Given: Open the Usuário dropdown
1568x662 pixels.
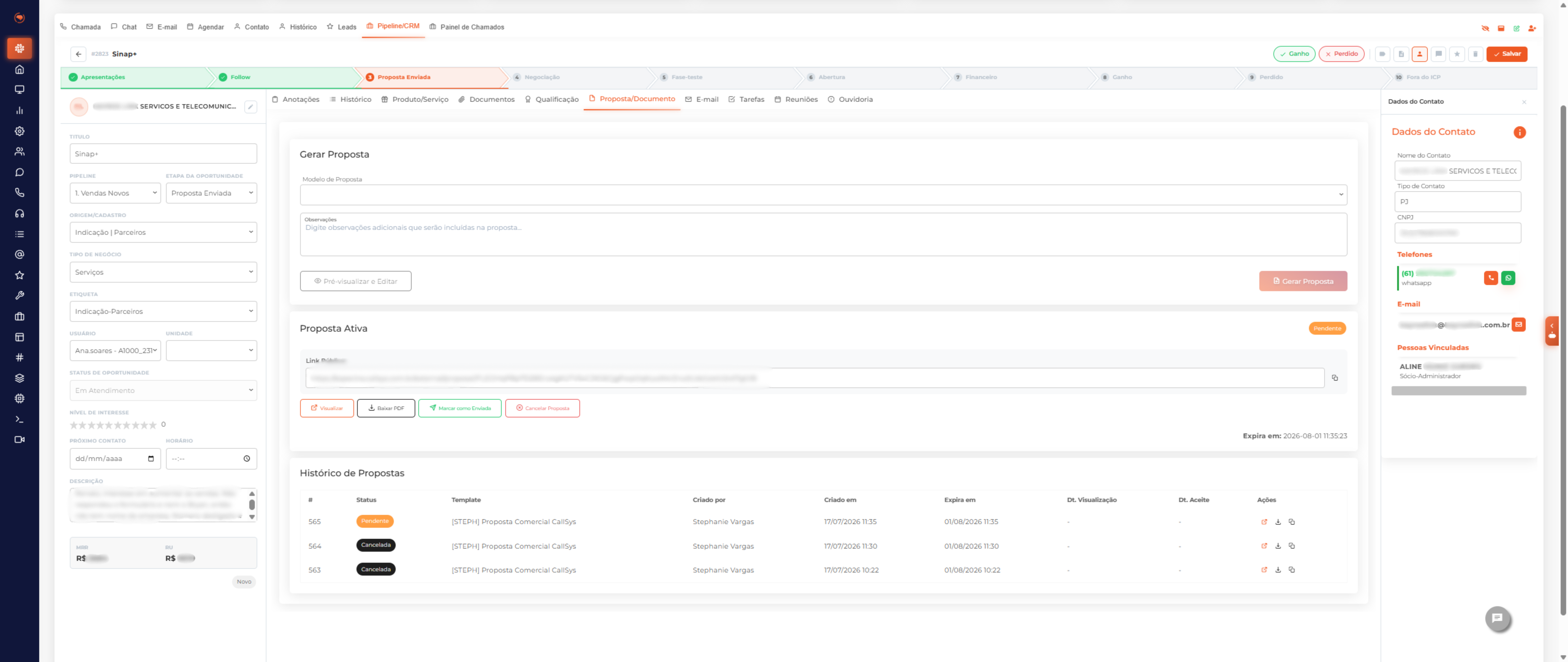Looking at the screenshot, I should coord(115,351).
